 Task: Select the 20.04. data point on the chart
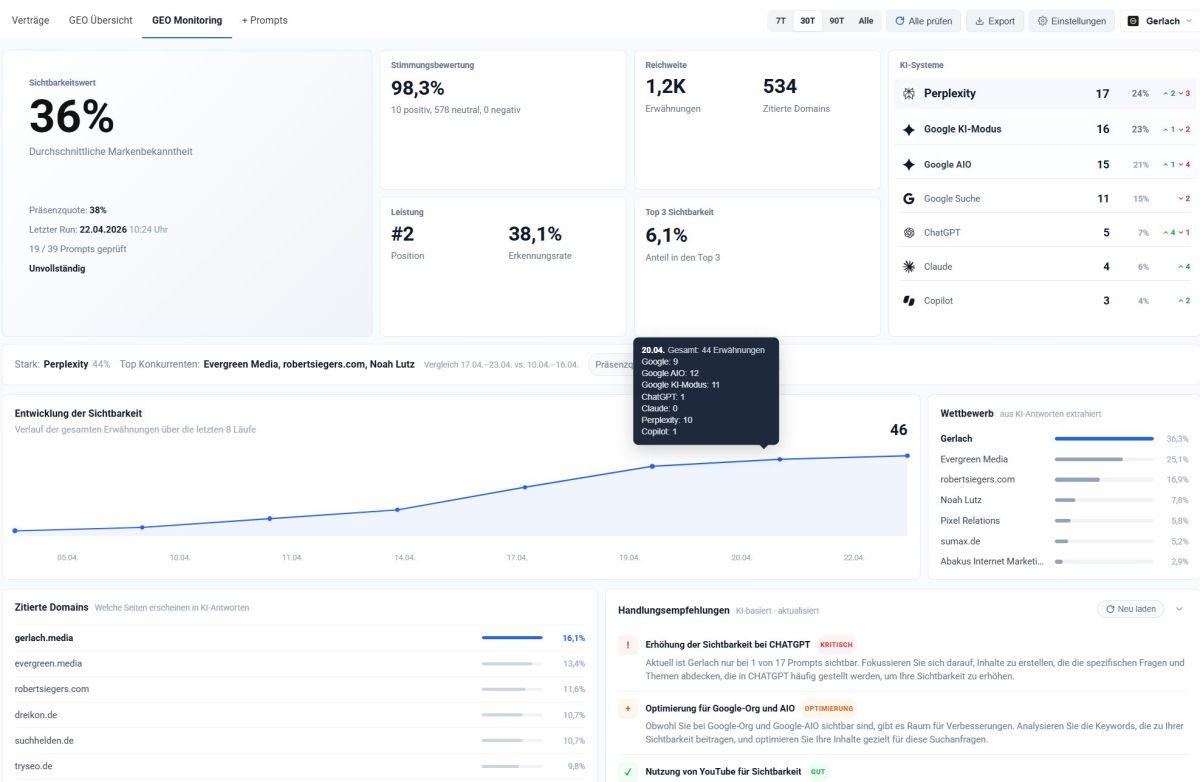click(779, 457)
